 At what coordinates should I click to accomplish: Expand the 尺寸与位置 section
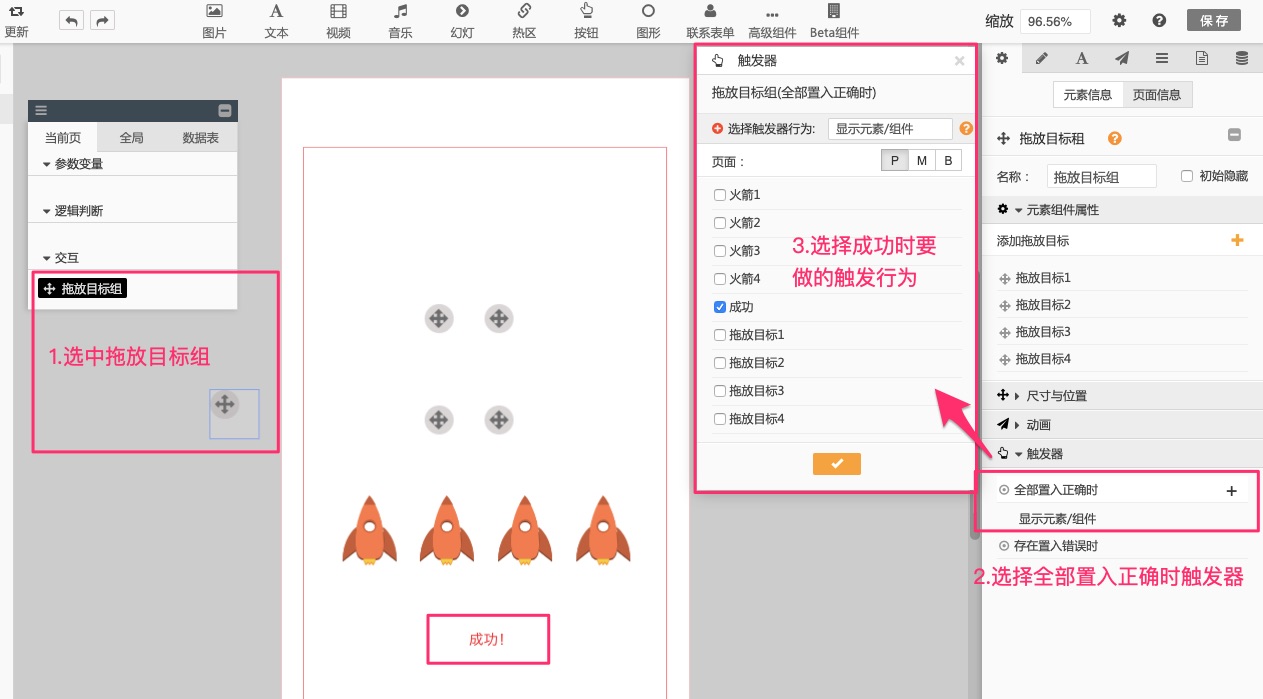1057,396
